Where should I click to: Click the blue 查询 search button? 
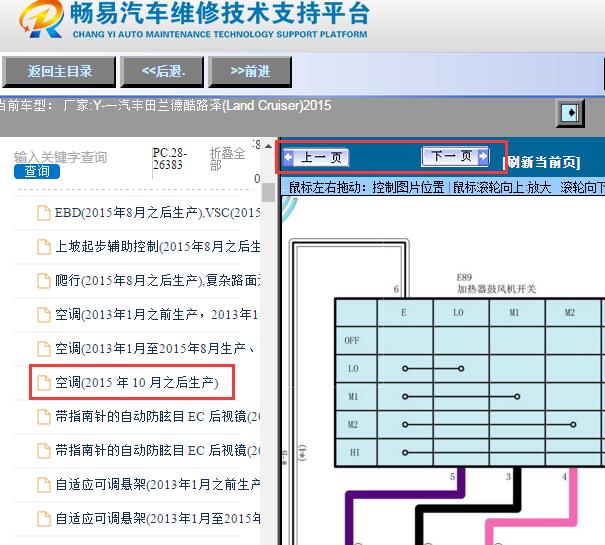click(37, 171)
